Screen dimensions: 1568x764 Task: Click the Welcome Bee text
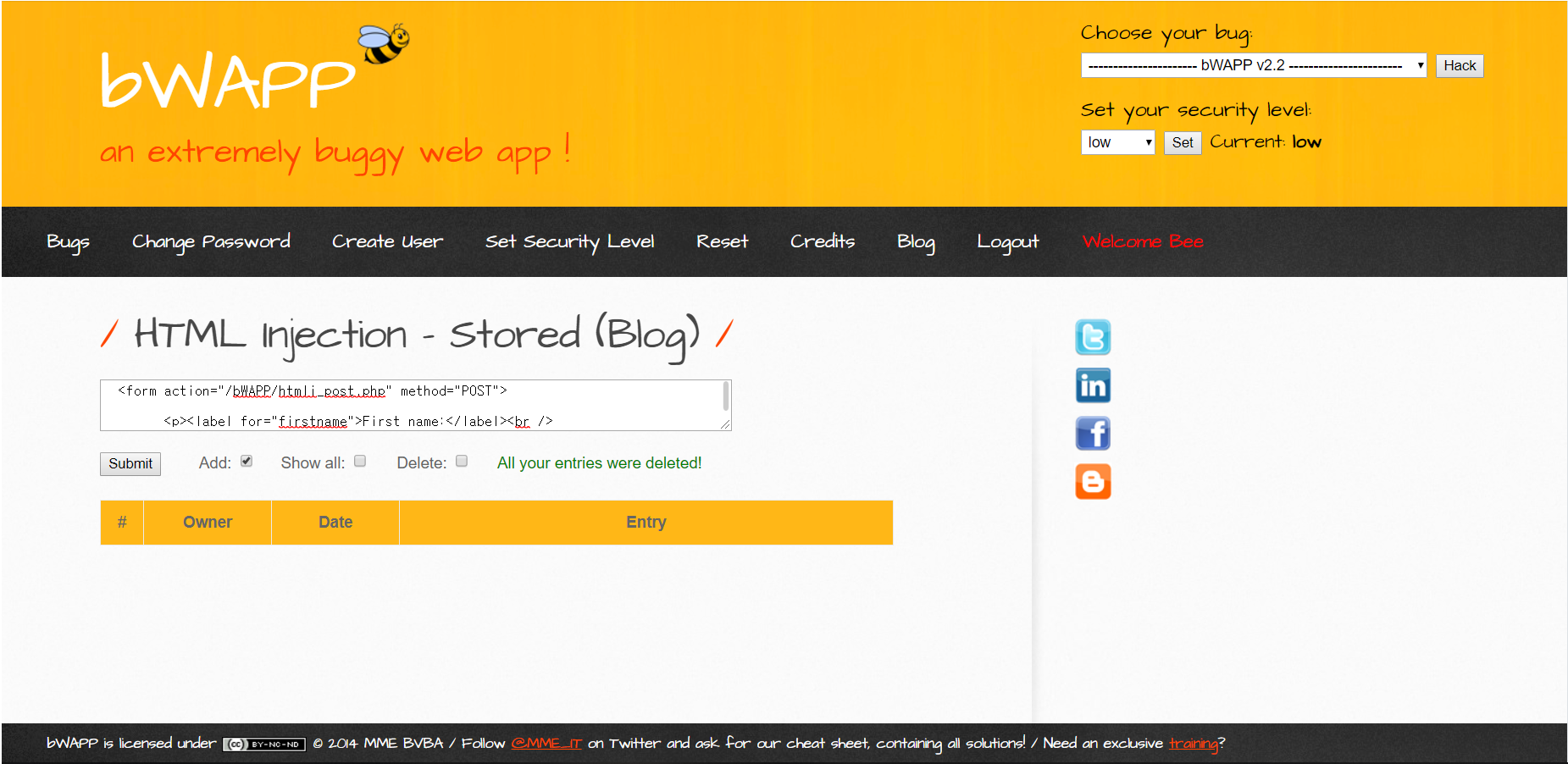pos(1143,242)
